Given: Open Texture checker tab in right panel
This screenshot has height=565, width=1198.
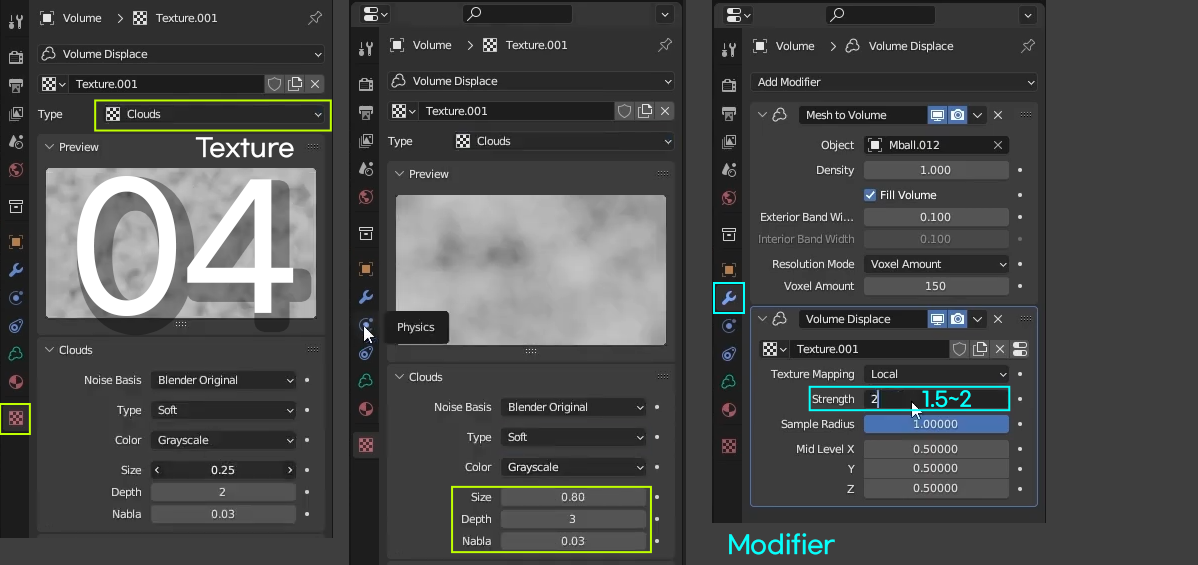Looking at the screenshot, I should pos(729,445).
